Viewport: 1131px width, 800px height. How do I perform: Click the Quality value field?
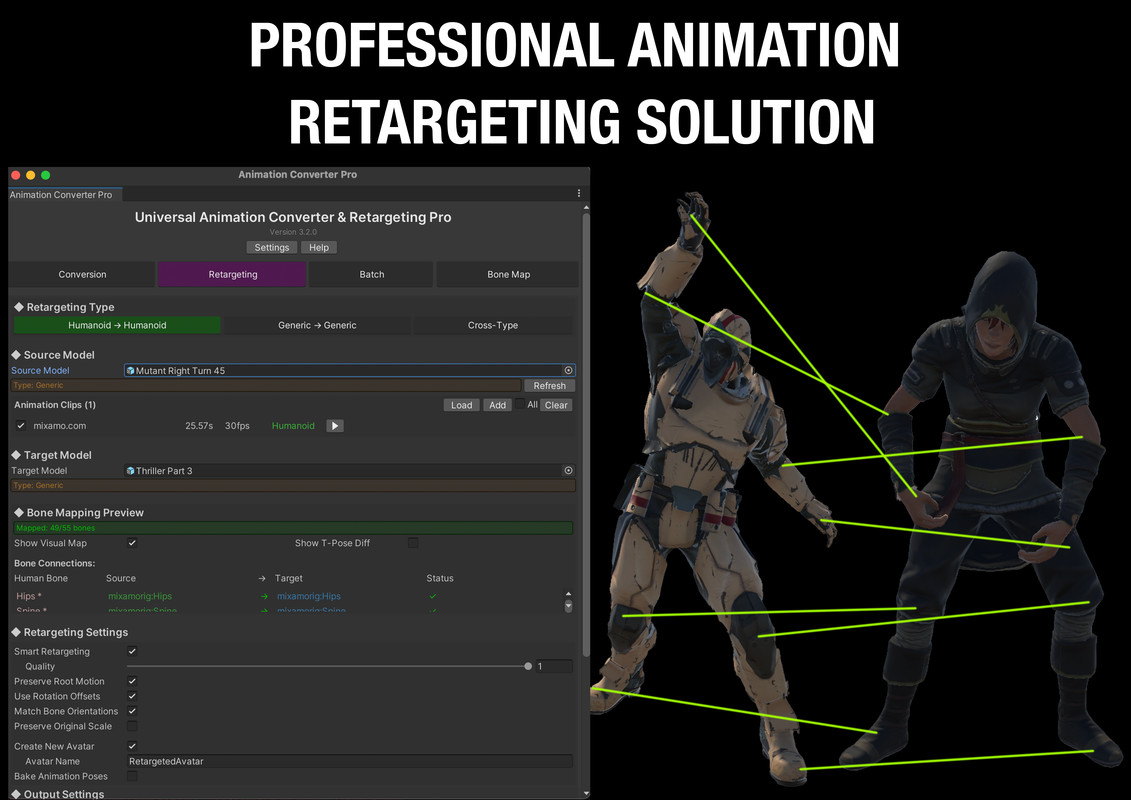tap(554, 666)
